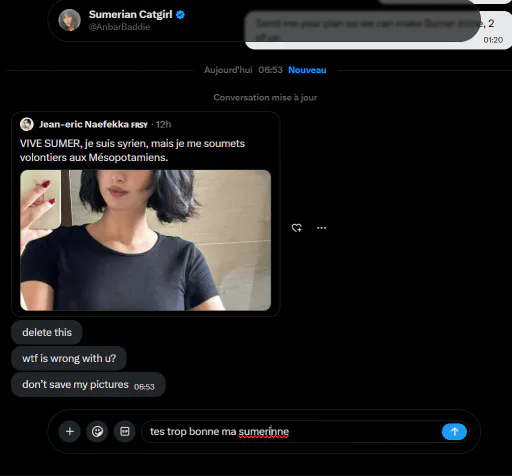The height and width of the screenshot is (476, 512).
Task: Click Jean-eric Naefekka's small avatar
Action: (27, 124)
